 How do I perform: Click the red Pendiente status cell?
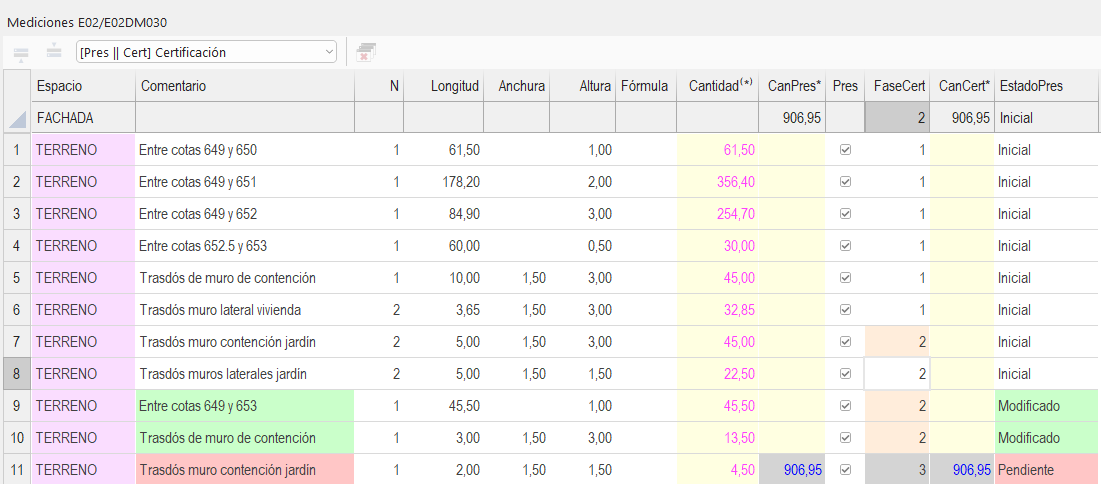click(1046, 469)
